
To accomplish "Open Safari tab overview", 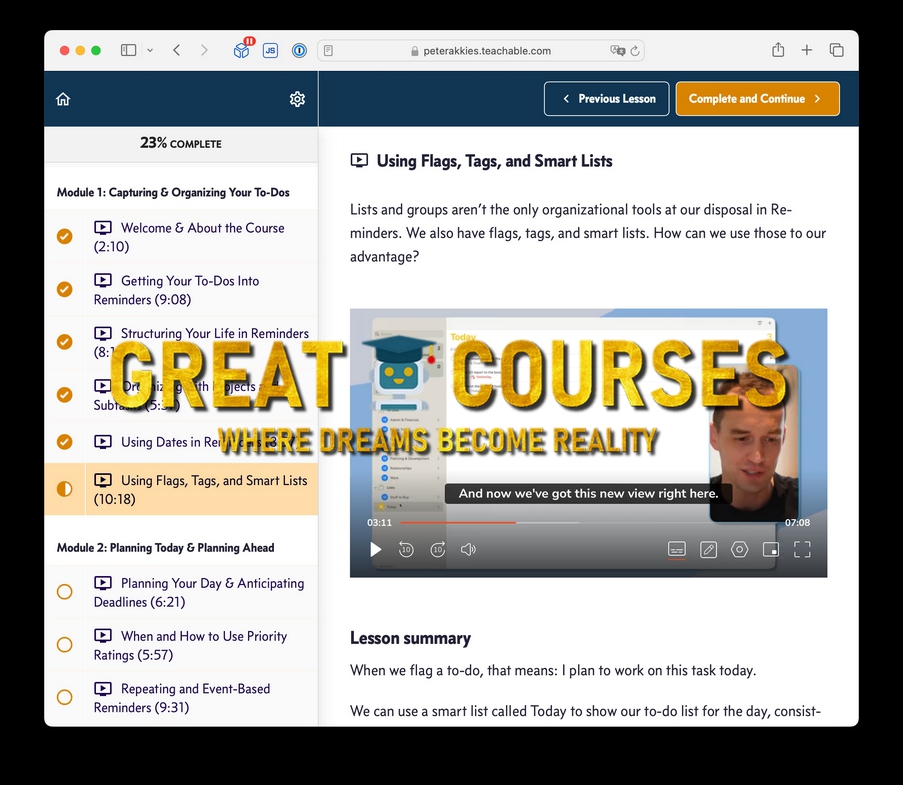I will [x=836, y=50].
